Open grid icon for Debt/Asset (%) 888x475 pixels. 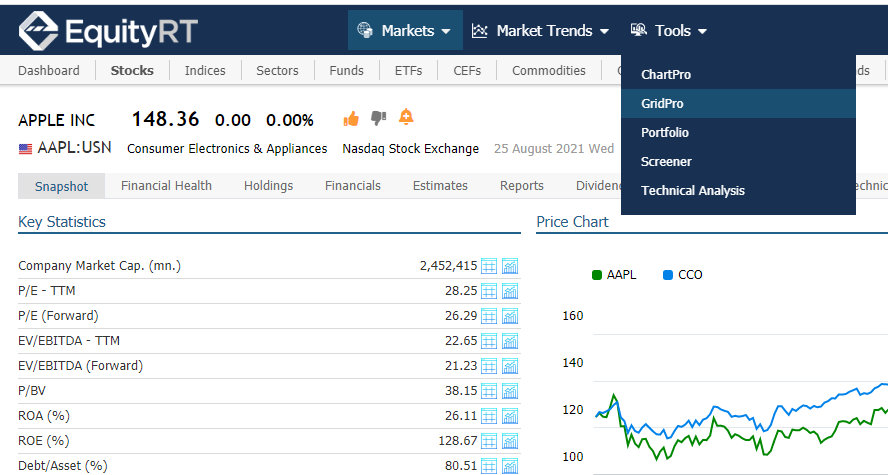pyautogui.click(x=489, y=465)
